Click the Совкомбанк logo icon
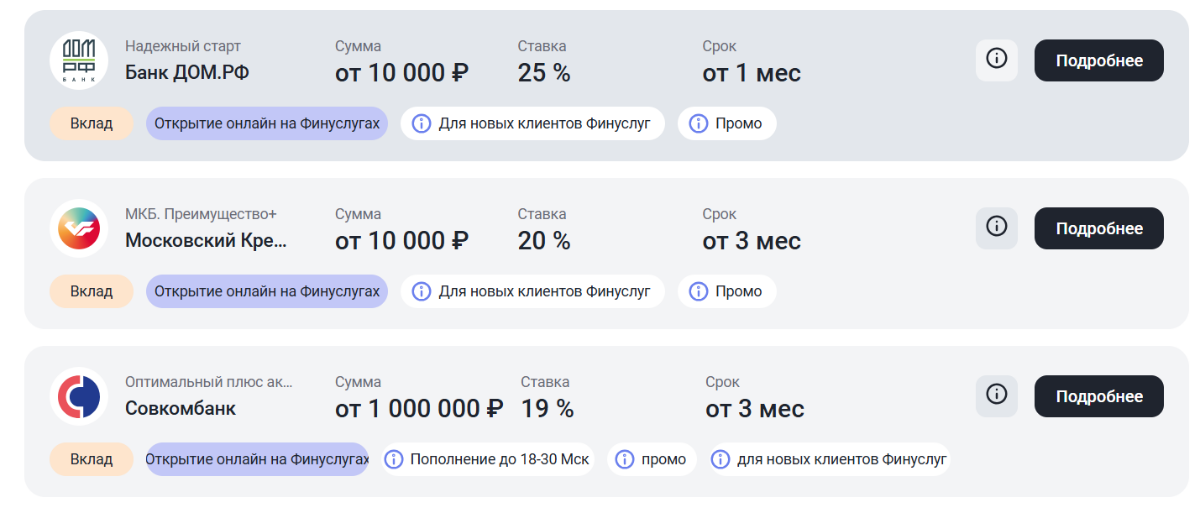Screen dimensions: 1200x513 pyautogui.click(x=78, y=396)
